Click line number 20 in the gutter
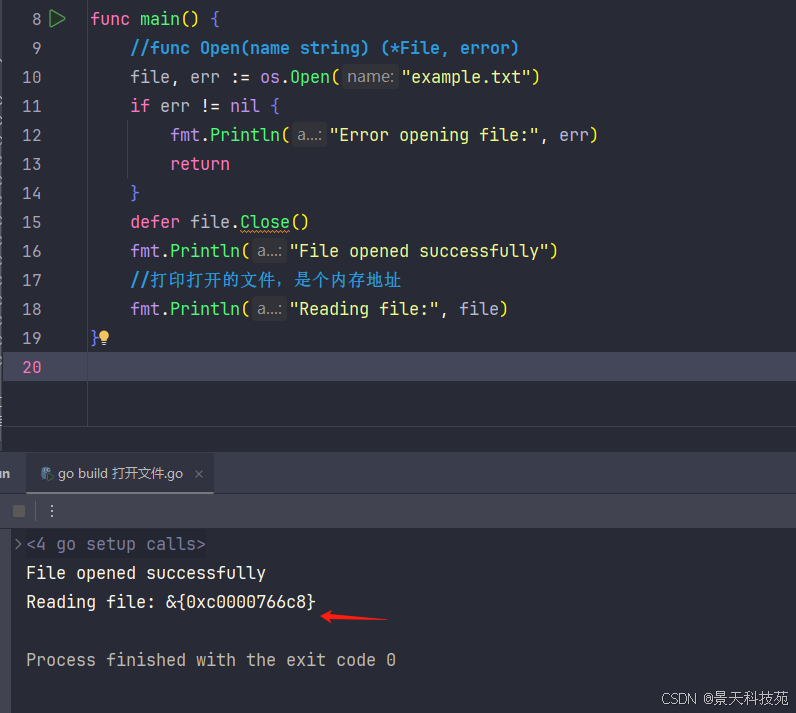This screenshot has width=796, height=713. coord(31,367)
